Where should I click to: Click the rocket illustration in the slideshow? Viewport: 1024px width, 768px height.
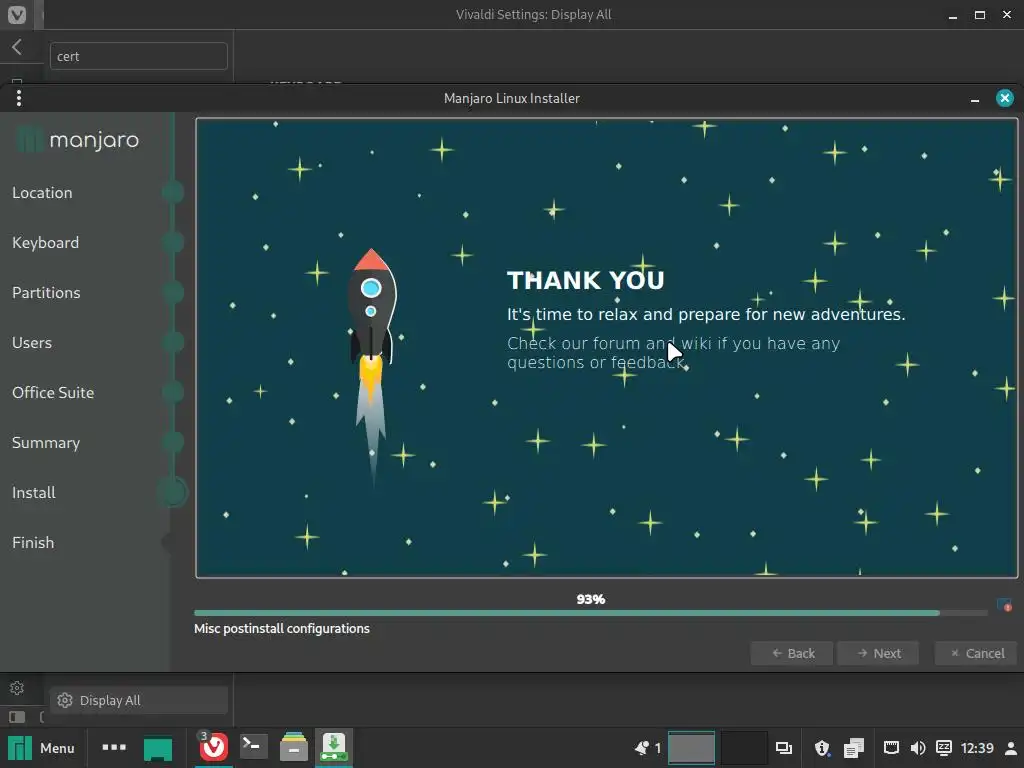(372, 366)
